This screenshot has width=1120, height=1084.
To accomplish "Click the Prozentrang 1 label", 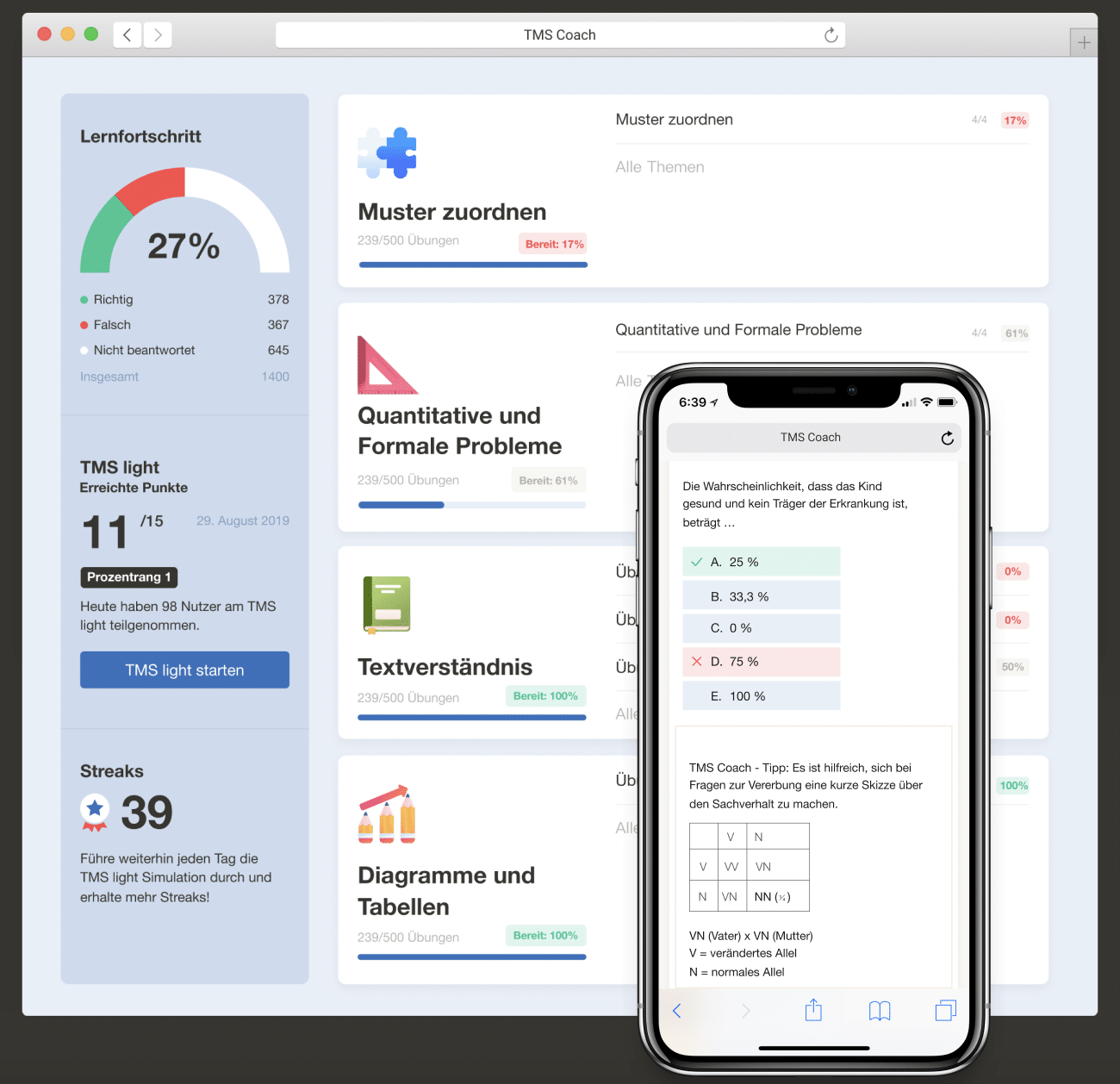I will 129,577.
